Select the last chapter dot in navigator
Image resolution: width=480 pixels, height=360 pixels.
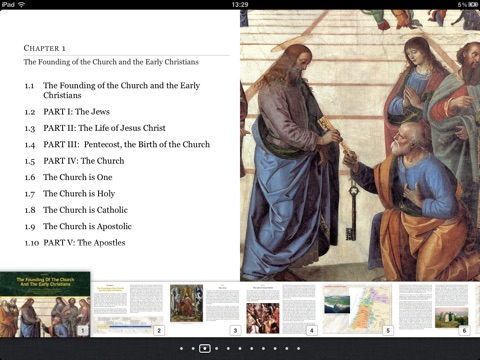299,349
